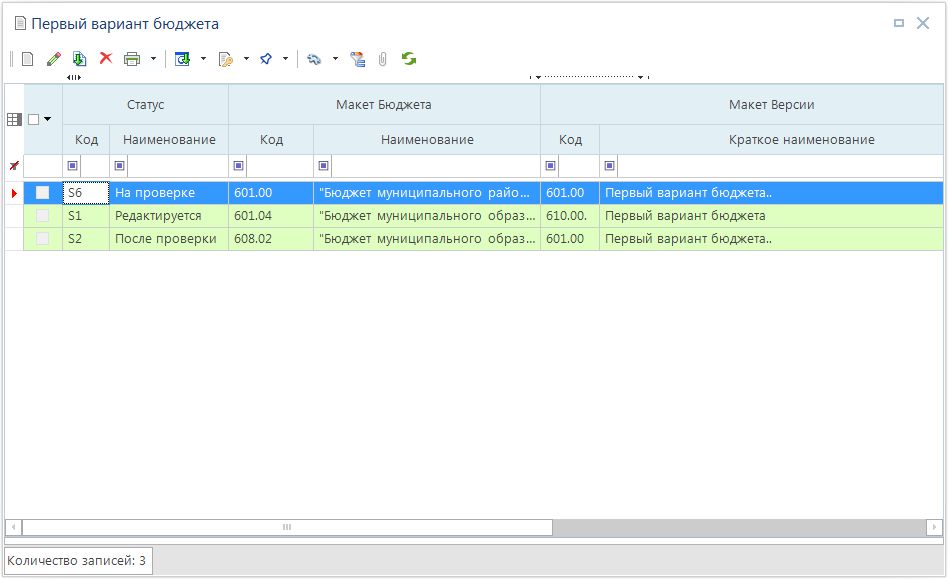Tick checkbox for the 'Редактируется' row

42,216
